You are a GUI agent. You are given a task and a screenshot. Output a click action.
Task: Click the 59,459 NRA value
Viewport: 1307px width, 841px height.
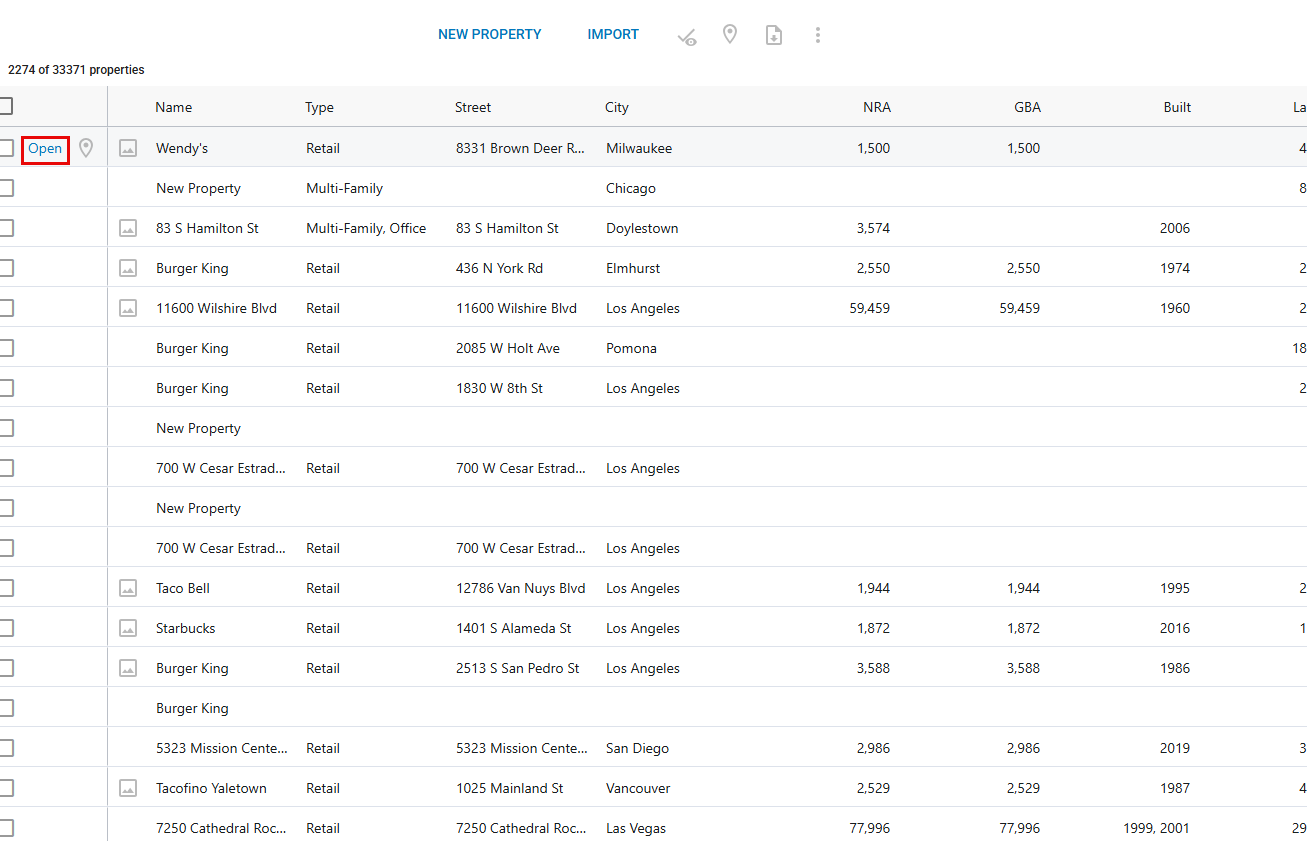870,308
